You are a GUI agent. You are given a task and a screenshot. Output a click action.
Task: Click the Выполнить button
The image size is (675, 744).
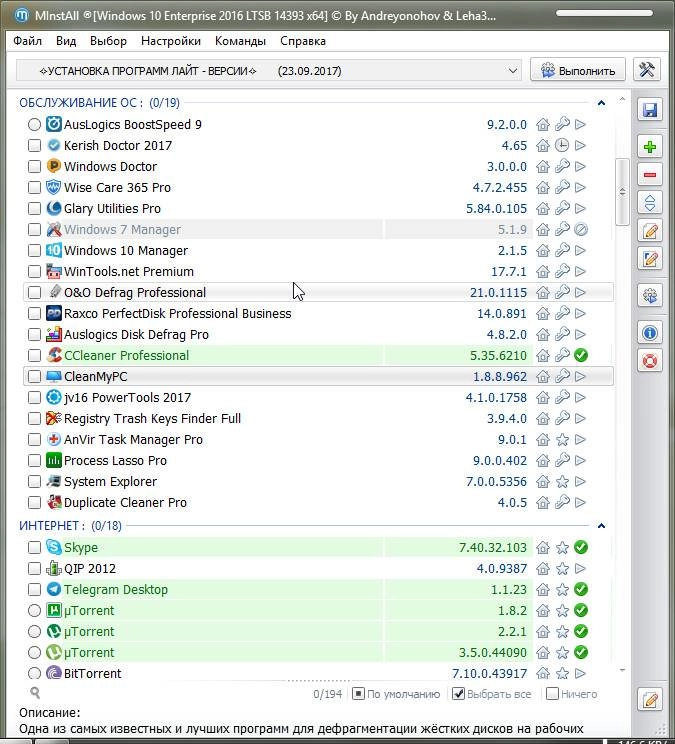[578, 71]
